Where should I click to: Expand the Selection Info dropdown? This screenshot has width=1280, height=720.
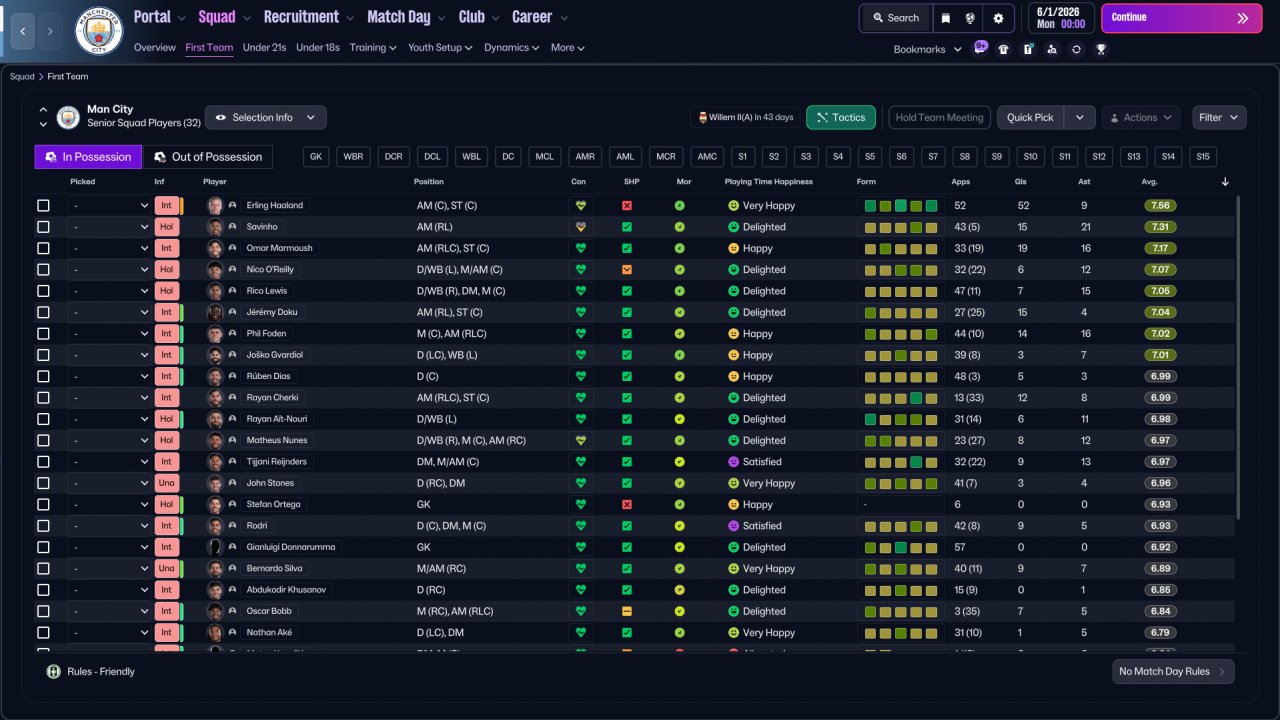pos(265,118)
